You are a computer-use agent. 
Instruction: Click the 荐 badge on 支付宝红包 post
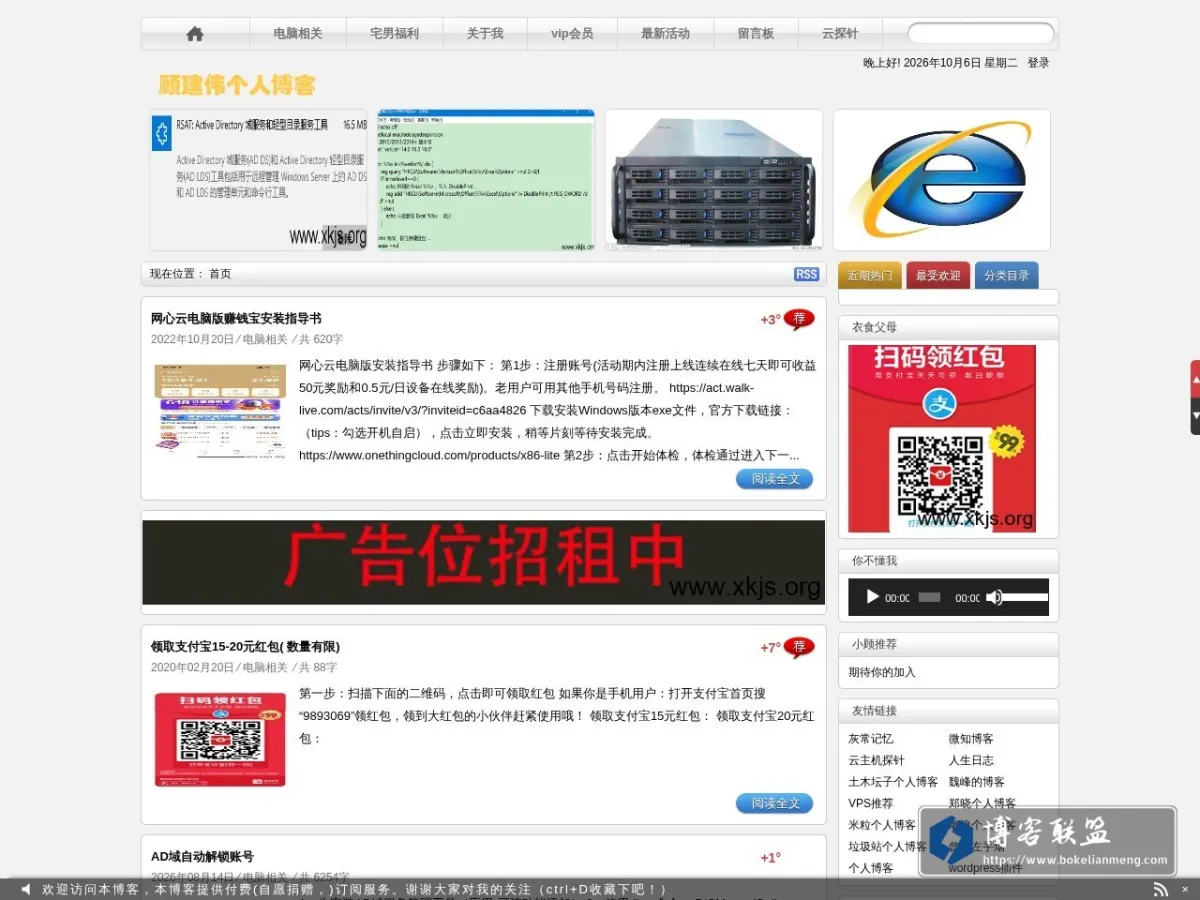pyautogui.click(x=799, y=647)
